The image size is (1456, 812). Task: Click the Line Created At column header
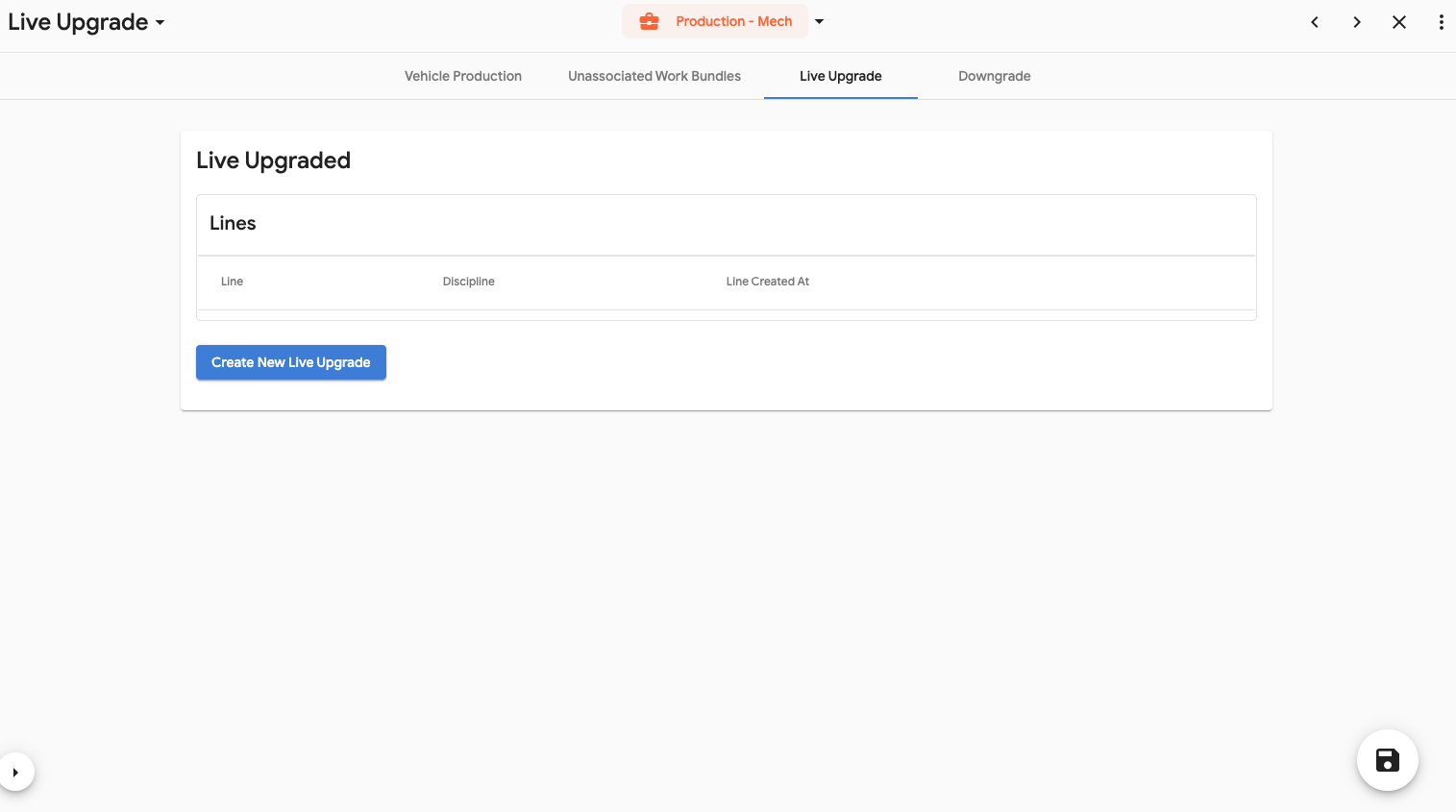(x=768, y=282)
